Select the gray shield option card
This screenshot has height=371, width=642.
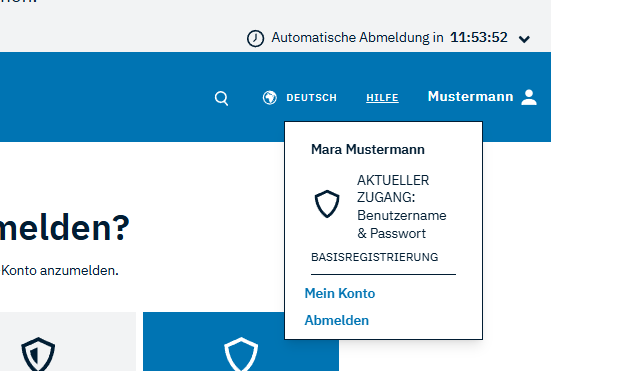point(68,342)
